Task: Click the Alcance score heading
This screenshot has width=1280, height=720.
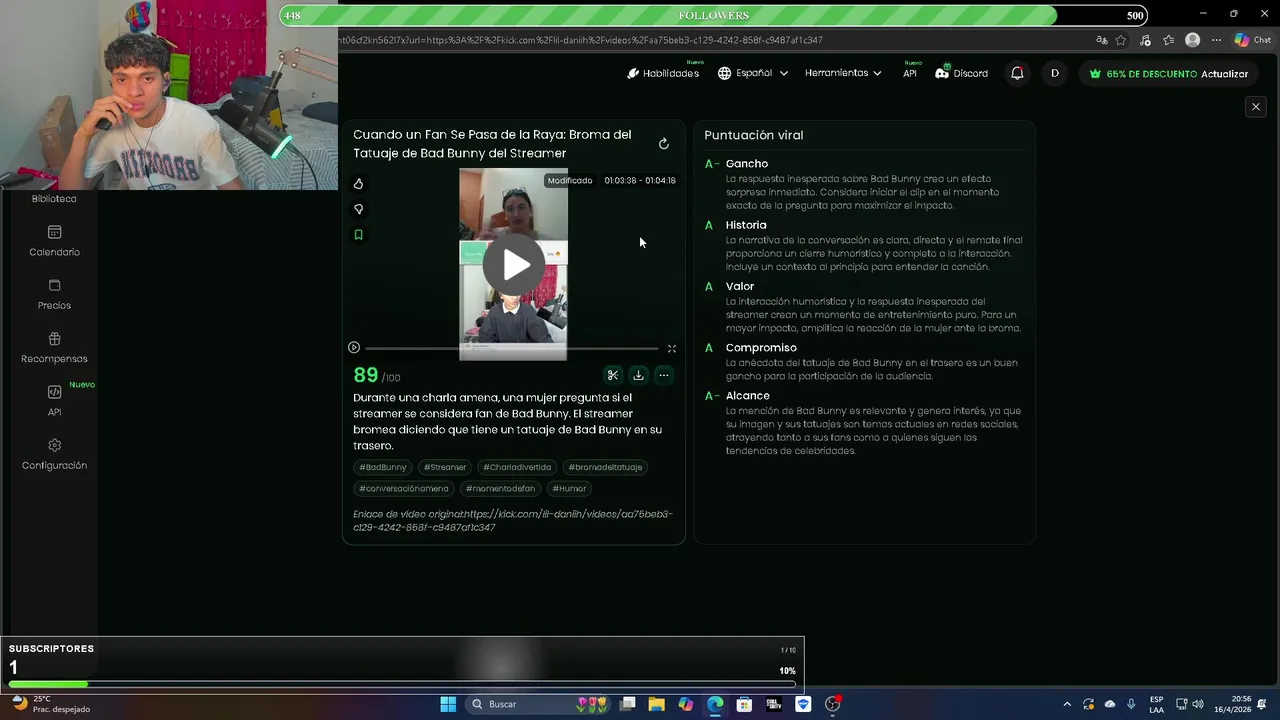Action: [x=748, y=396]
